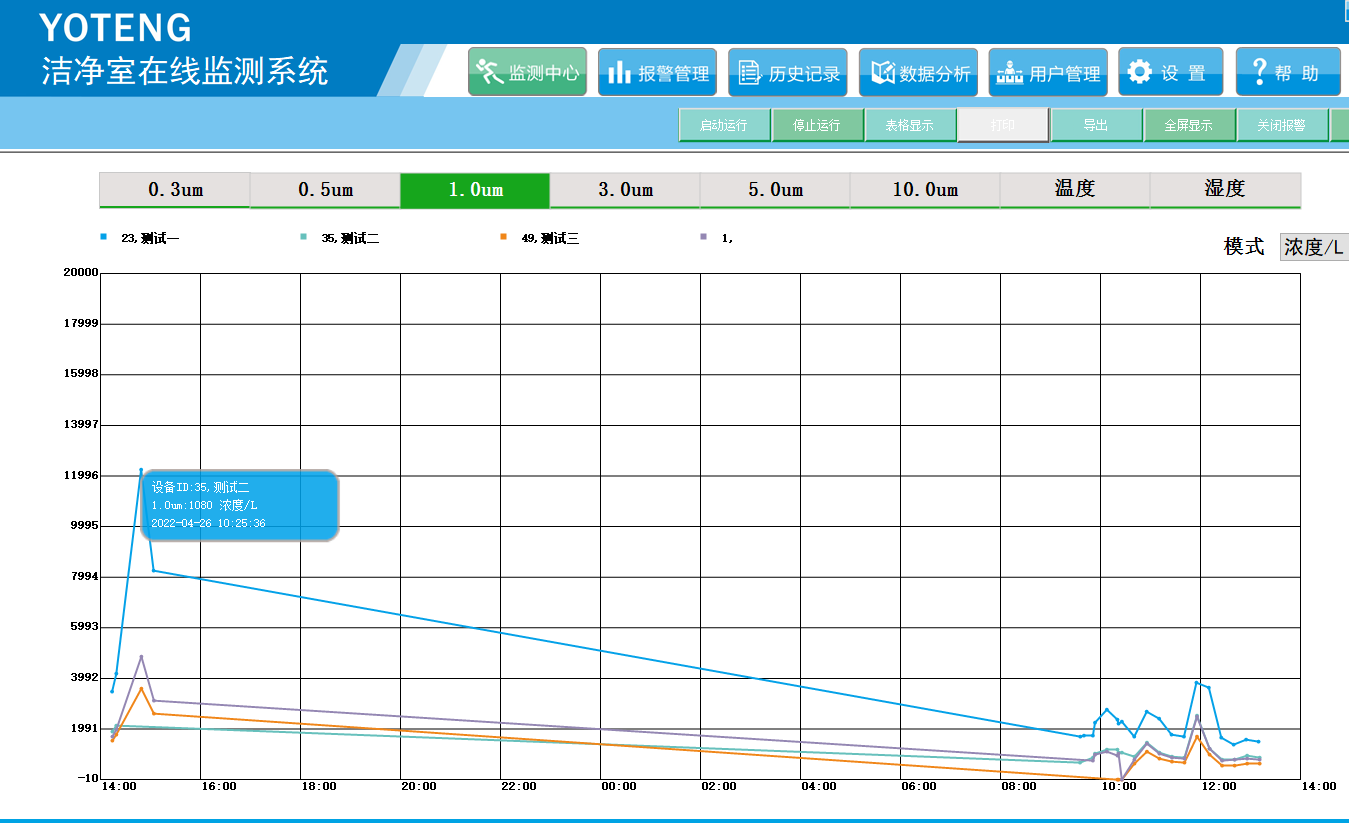
Task: Select the 10.0um particle size tab
Action: click(925, 190)
